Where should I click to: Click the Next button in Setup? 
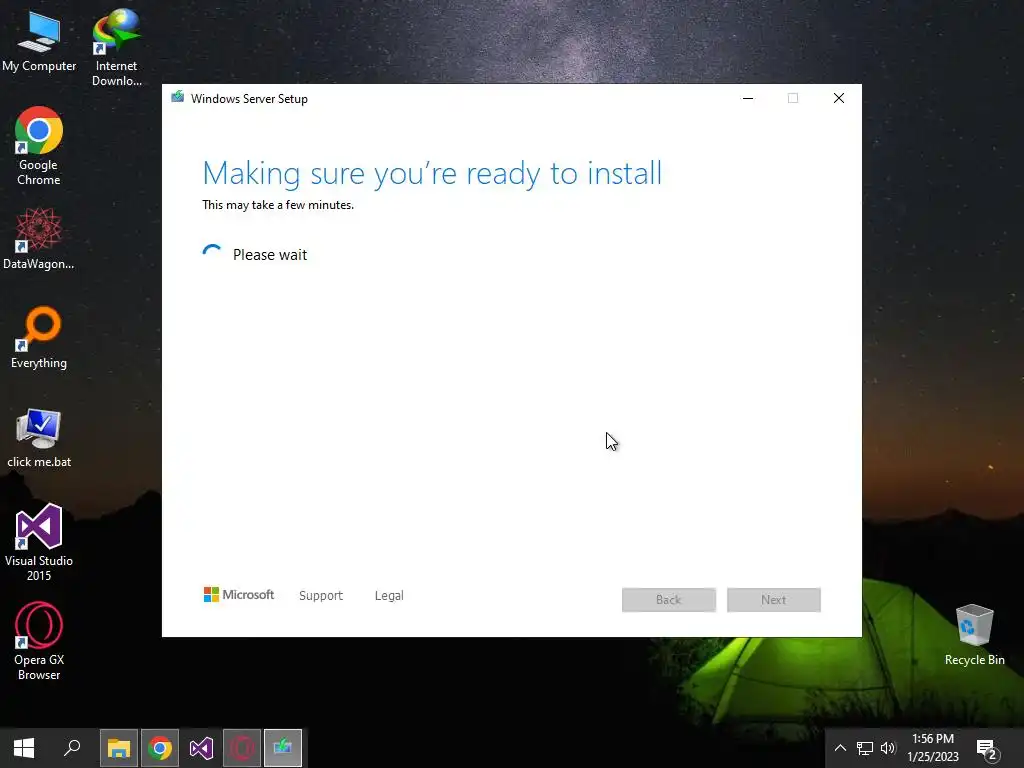pyautogui.click(x=774, y=600)
